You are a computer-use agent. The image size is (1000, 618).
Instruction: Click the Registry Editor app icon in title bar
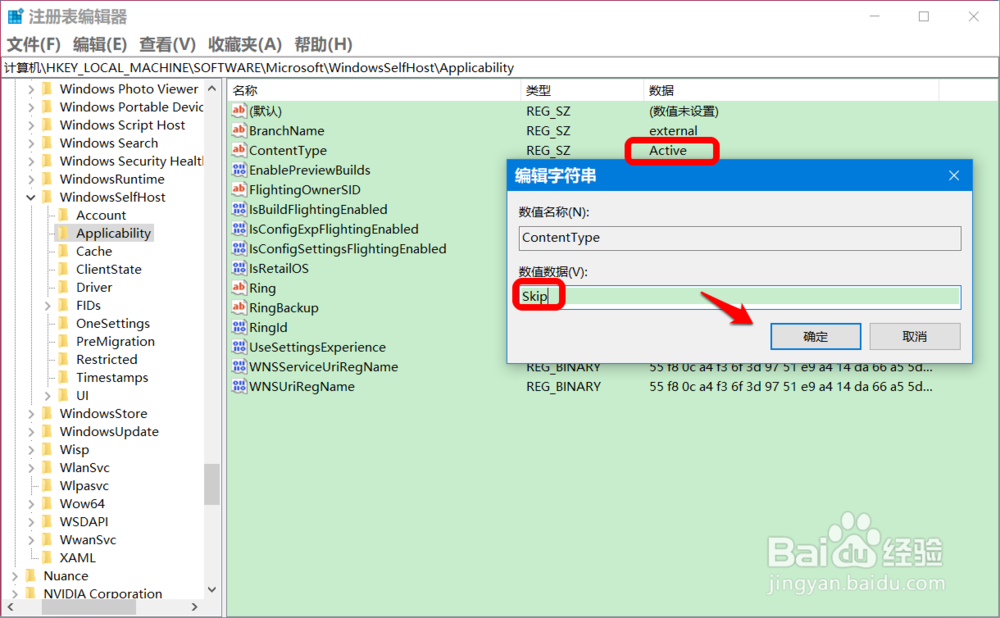coord(15,16)
